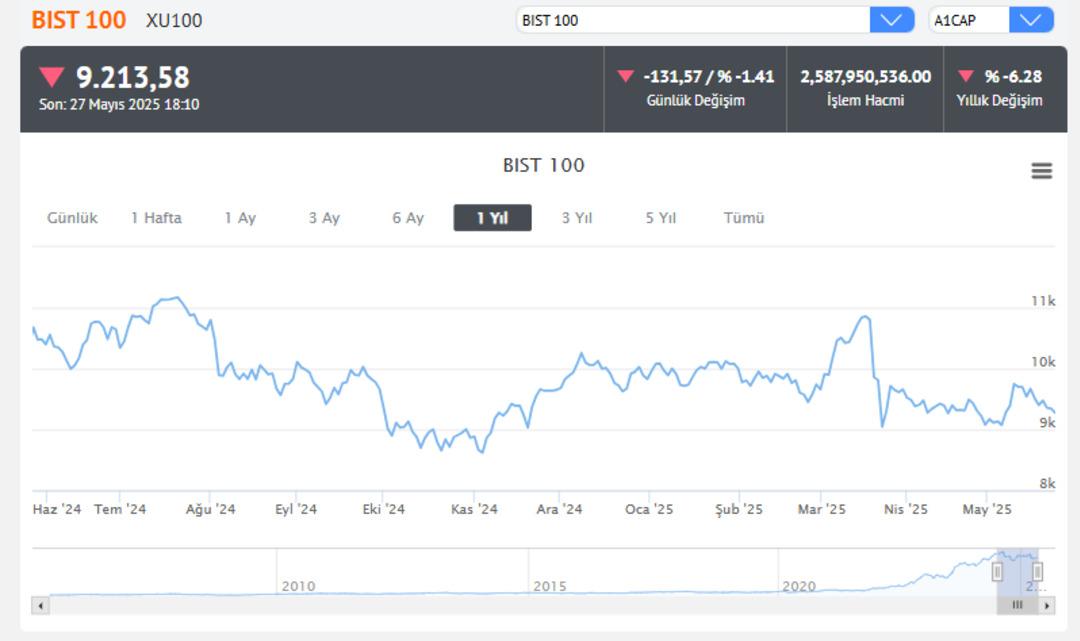Click the Son: 27 Mayıs 2025 18:10 timestamp
Image resolution: width=1080 pixels, height=641 pixels.
tap(119, 105)
